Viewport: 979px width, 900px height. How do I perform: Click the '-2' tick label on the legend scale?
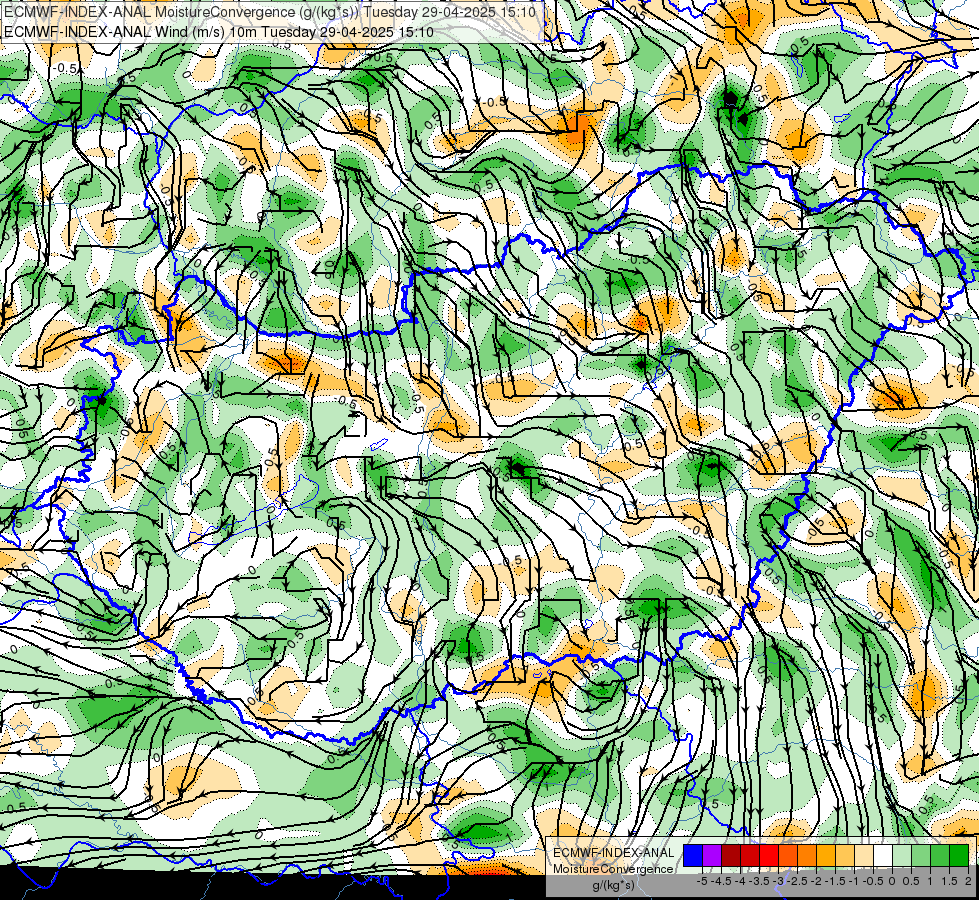pos(817,881)
